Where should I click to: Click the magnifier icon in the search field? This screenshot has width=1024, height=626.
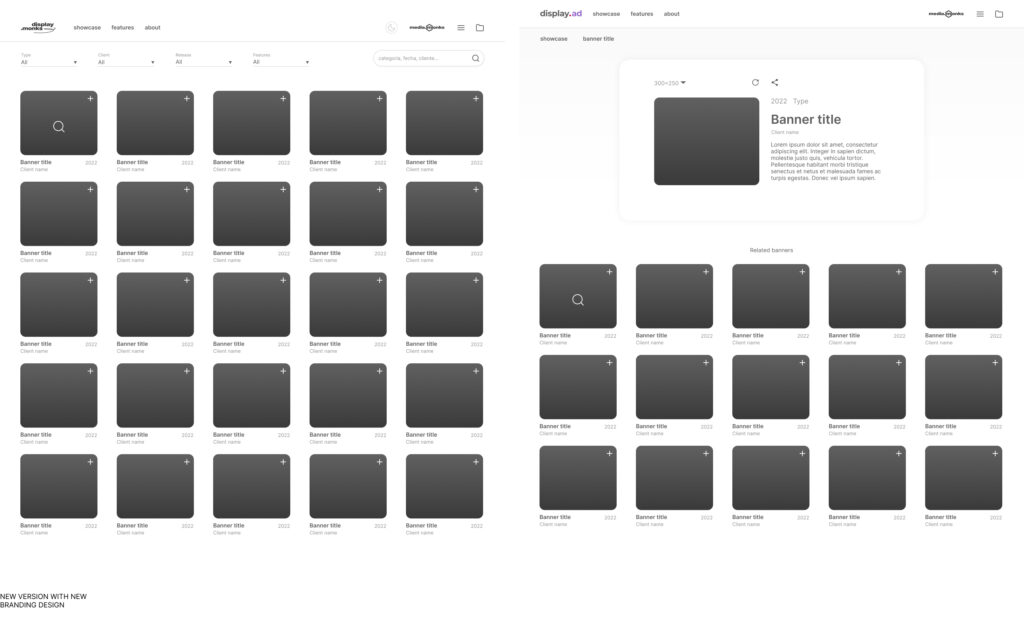point(475,59)
